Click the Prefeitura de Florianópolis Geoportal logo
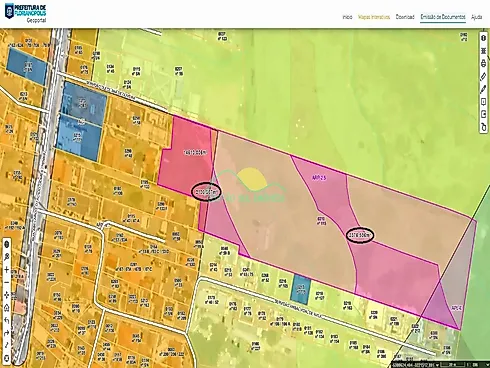The height and width of the screenshot is (368, 490). tap(25, 13)
